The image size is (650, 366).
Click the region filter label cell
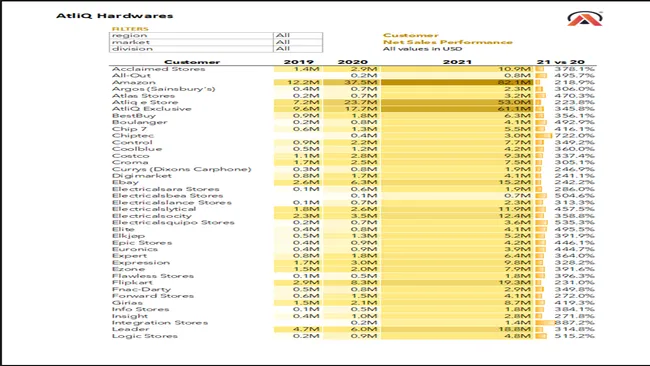coord(191,36)
